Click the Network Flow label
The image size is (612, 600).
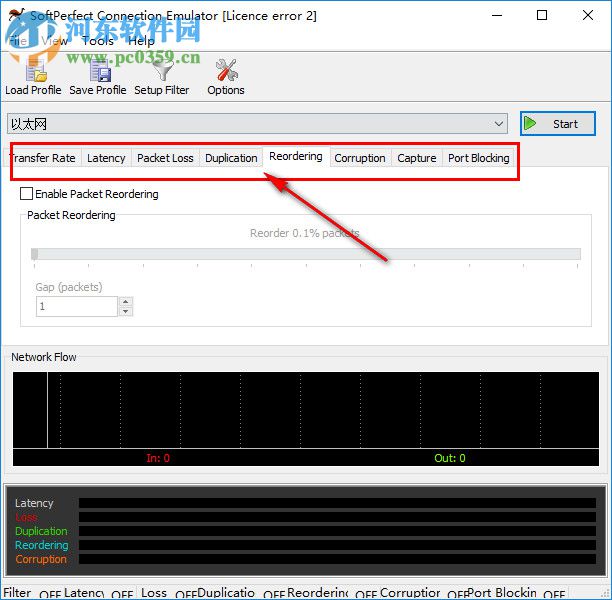44,357
